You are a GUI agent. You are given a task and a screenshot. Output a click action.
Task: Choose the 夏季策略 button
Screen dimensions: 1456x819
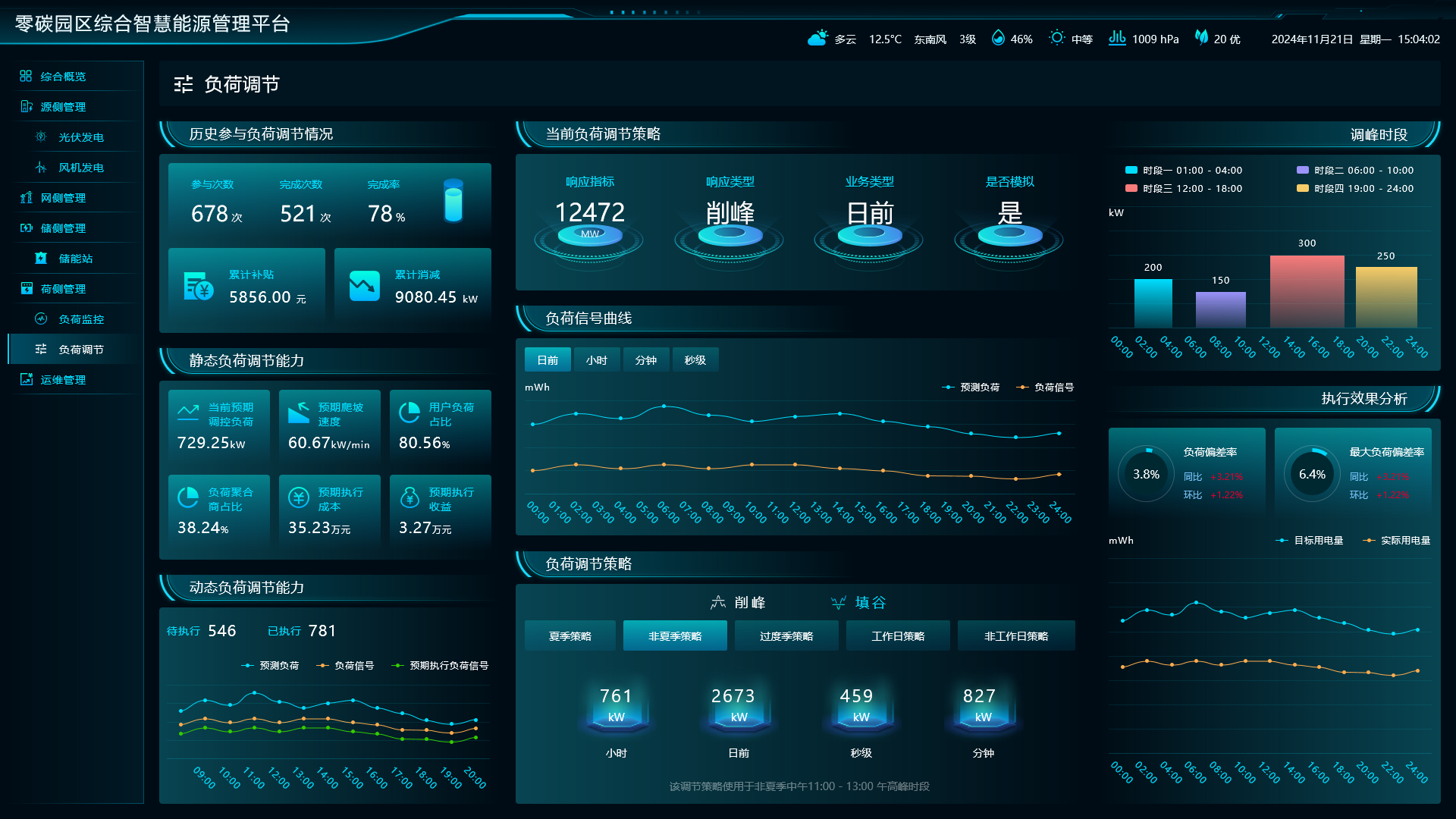pyautogui.click(x=570, y=636)
